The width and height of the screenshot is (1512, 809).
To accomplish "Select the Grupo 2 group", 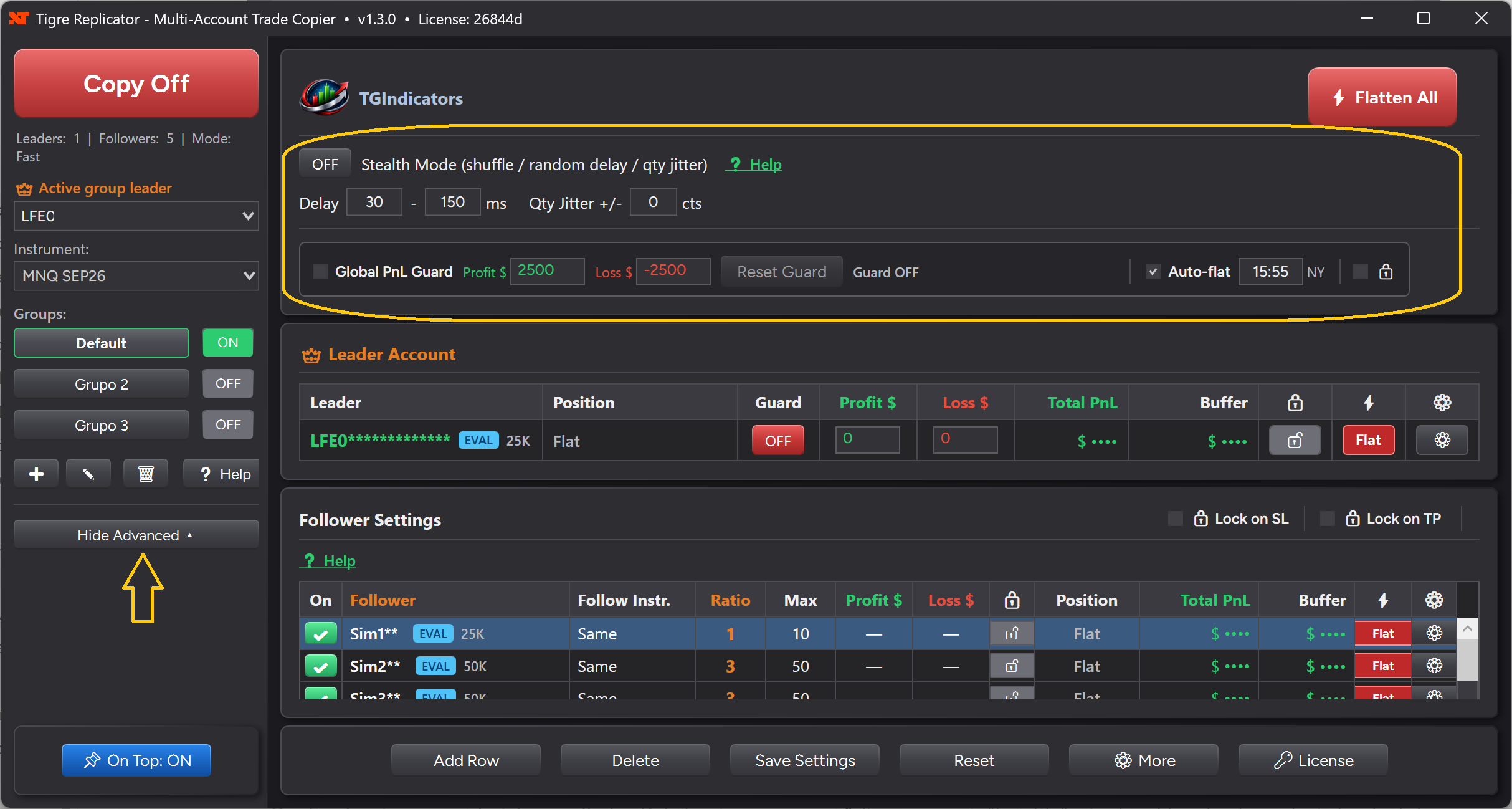I will (x=102, y=384).
